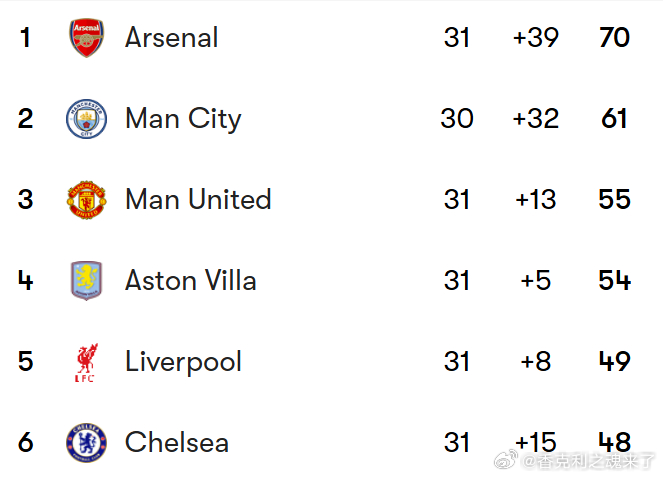
Task: Click the Chelsea club crest
Action: click(x=86, y=443)
